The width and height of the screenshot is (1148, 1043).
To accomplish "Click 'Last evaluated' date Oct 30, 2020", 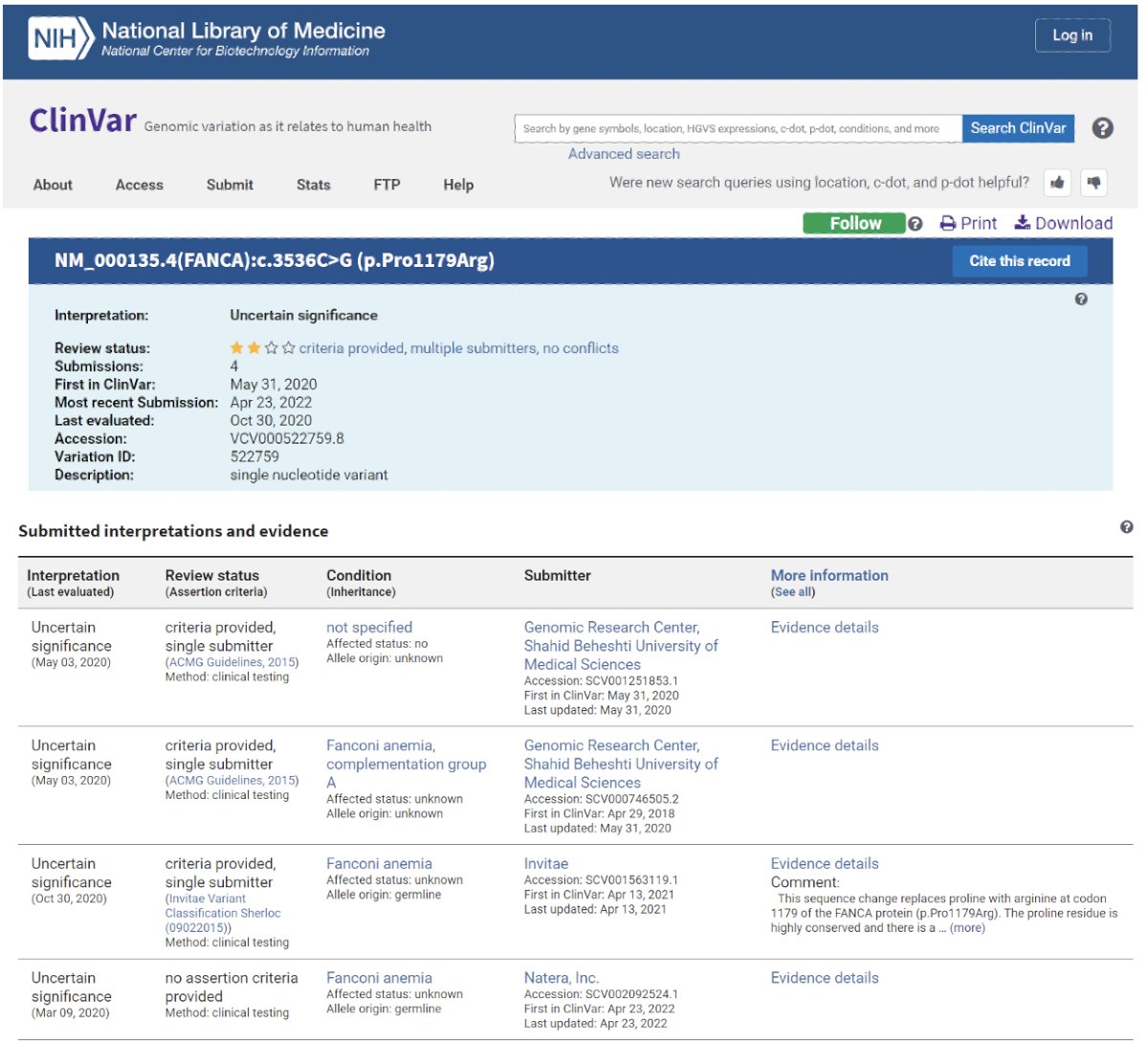I will coord(271,420).
